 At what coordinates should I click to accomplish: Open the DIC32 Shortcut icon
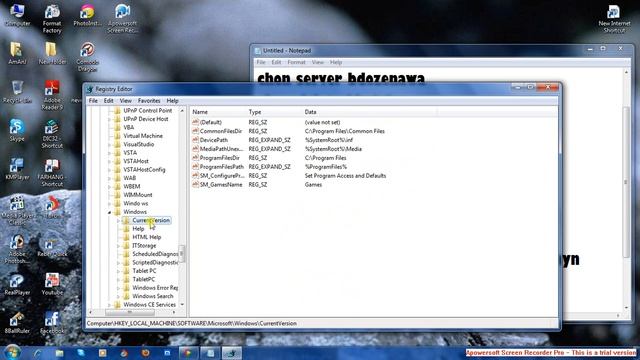[x=52, y=133]
